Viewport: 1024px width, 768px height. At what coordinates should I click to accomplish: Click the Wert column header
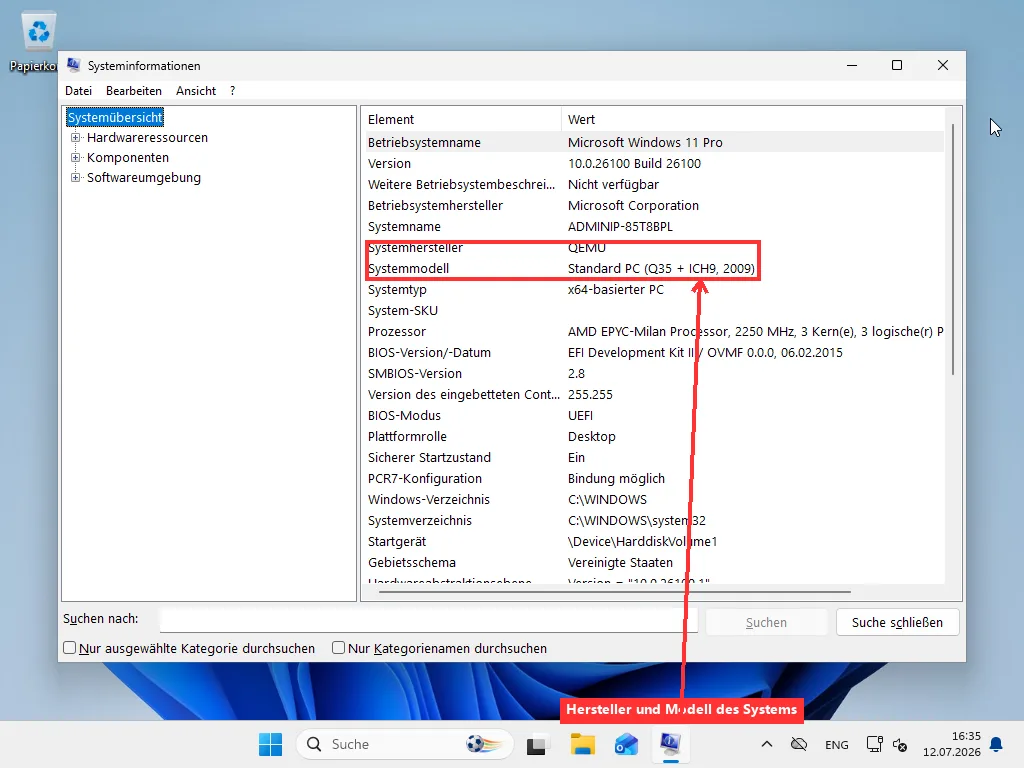coord(752,120)
